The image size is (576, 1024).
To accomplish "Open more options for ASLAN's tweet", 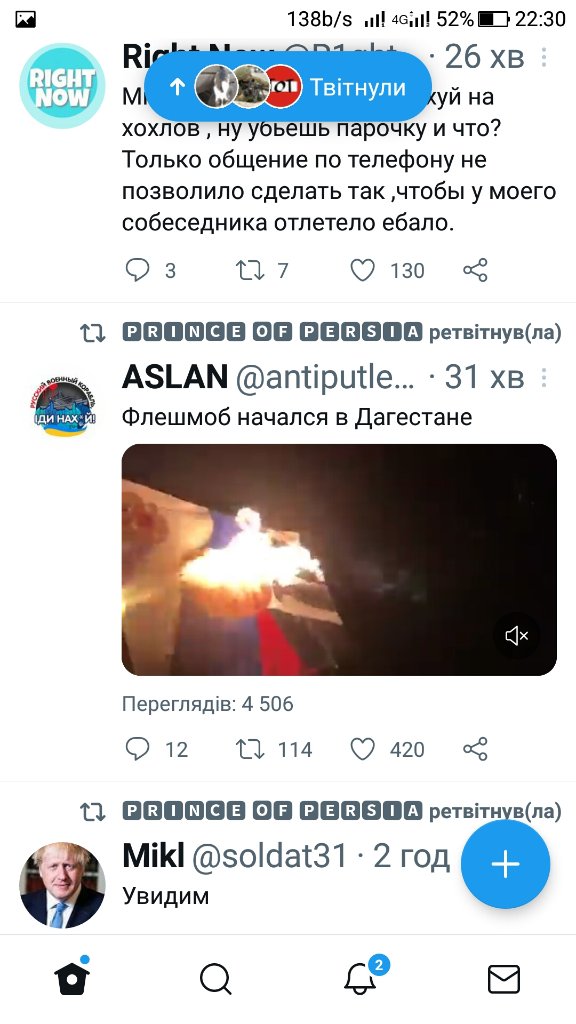I will [x=543, y=377].
